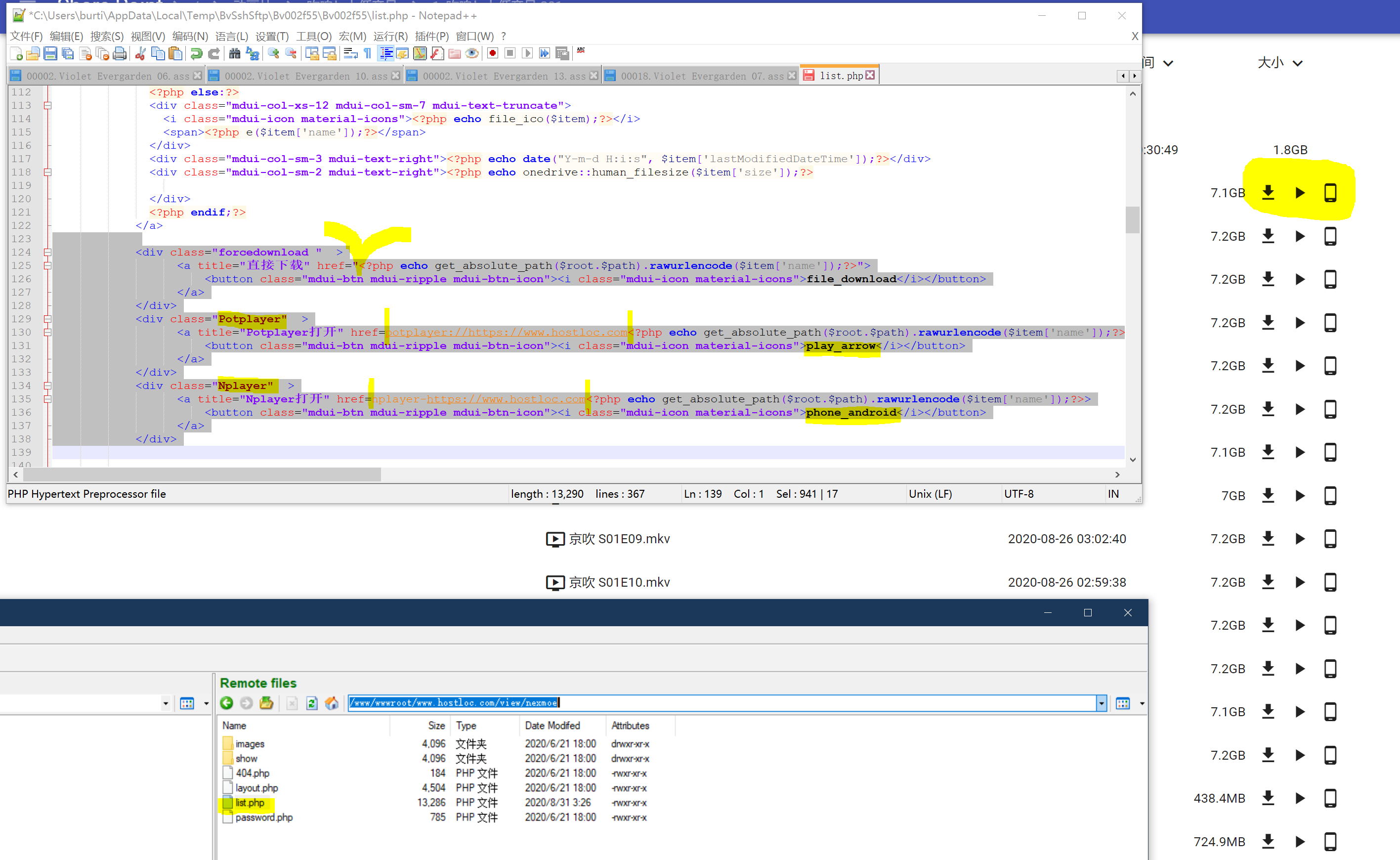
Task: Open the remote path history dropdown
Action: coord(1101,703)
